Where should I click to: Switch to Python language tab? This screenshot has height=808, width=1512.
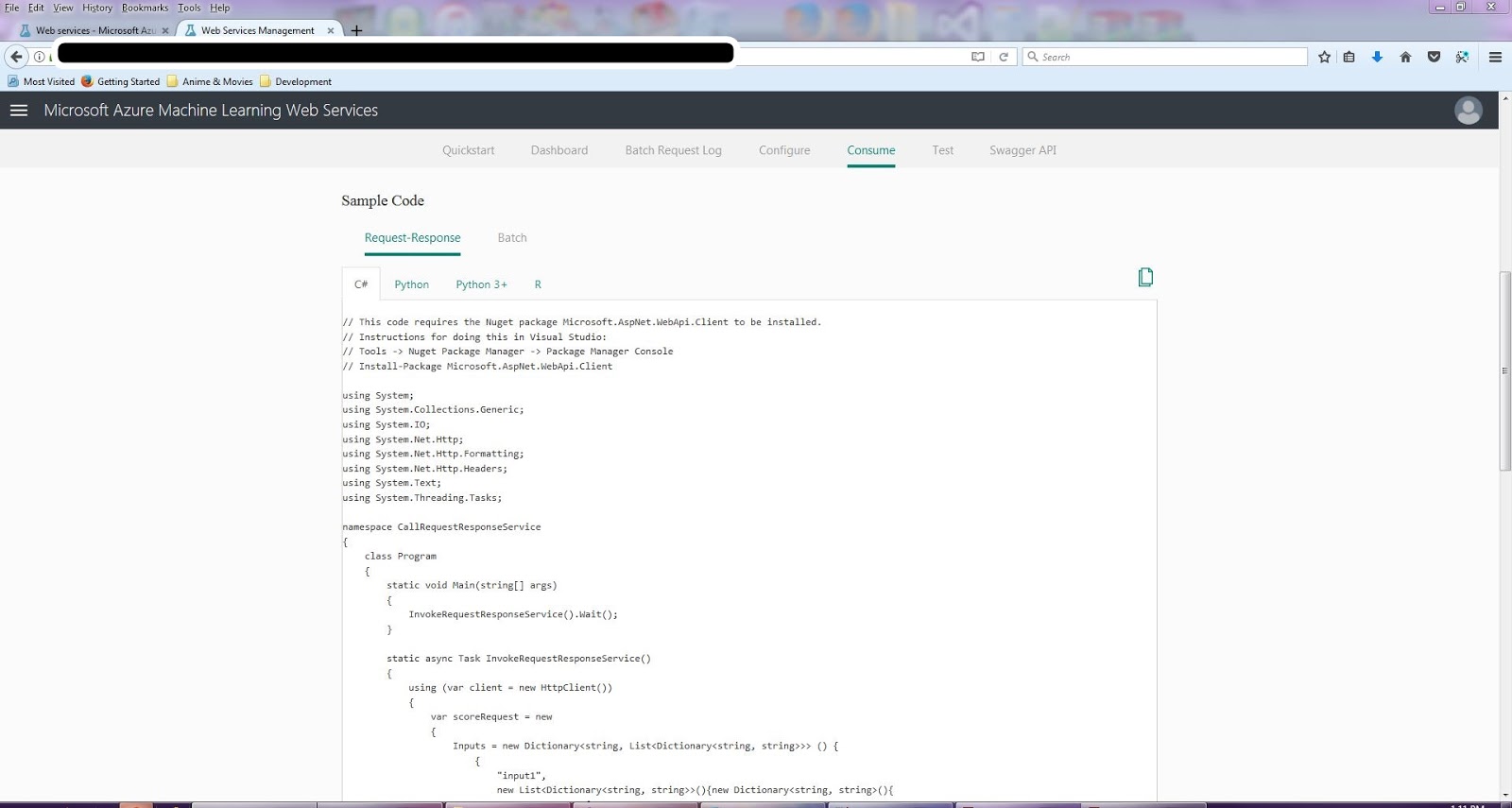tap(411, 284)
